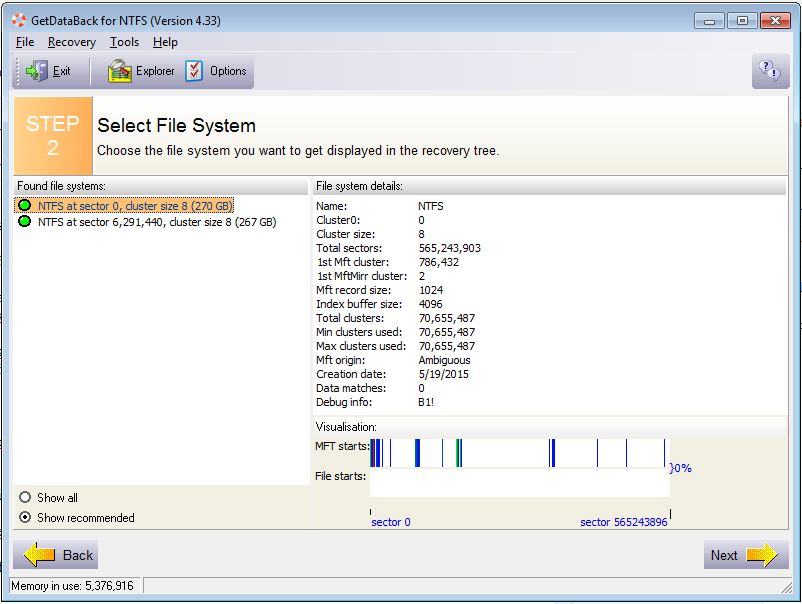
Task: Click green status dot of sector 0 entry
Action: [x=24, y=206]
